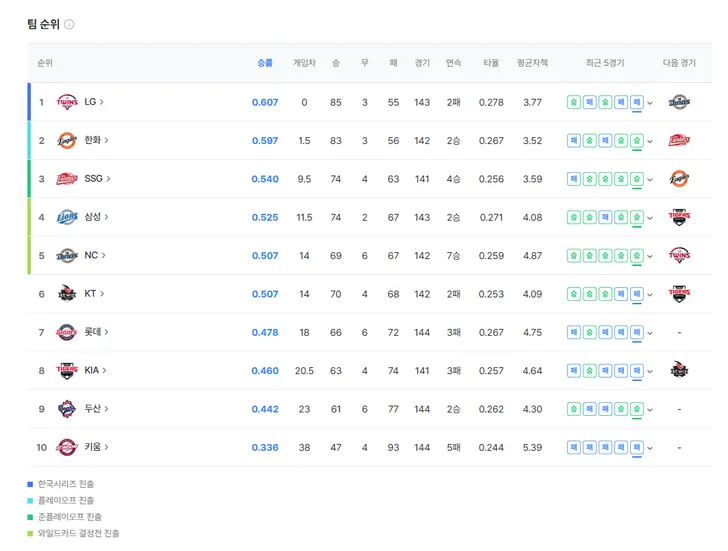Open the 키움 team page link
Screen dimensions: 728x551
96,447
